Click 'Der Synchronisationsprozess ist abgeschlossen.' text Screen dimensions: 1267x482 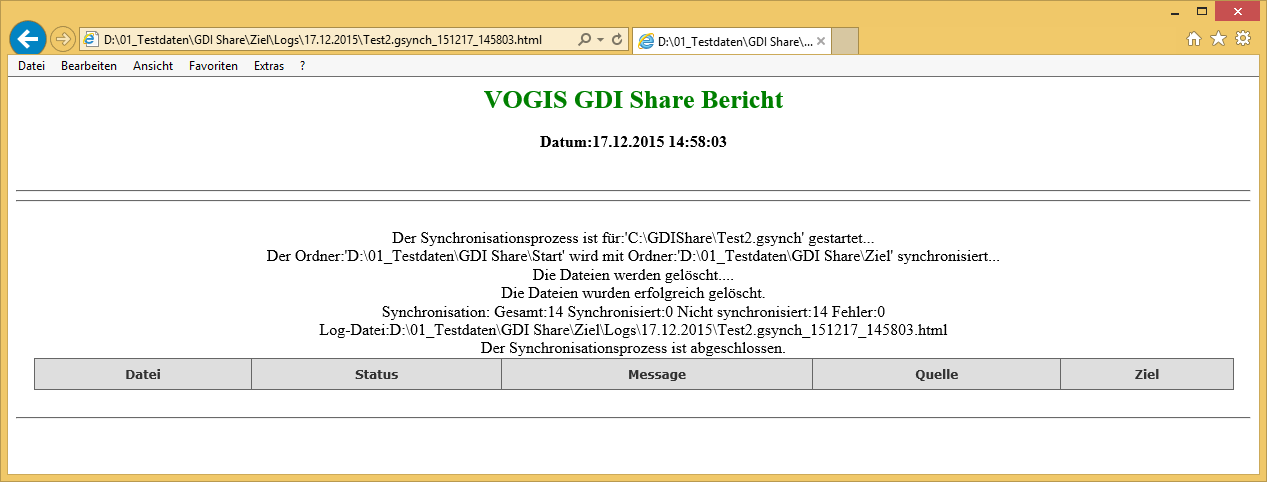(633, 348)
